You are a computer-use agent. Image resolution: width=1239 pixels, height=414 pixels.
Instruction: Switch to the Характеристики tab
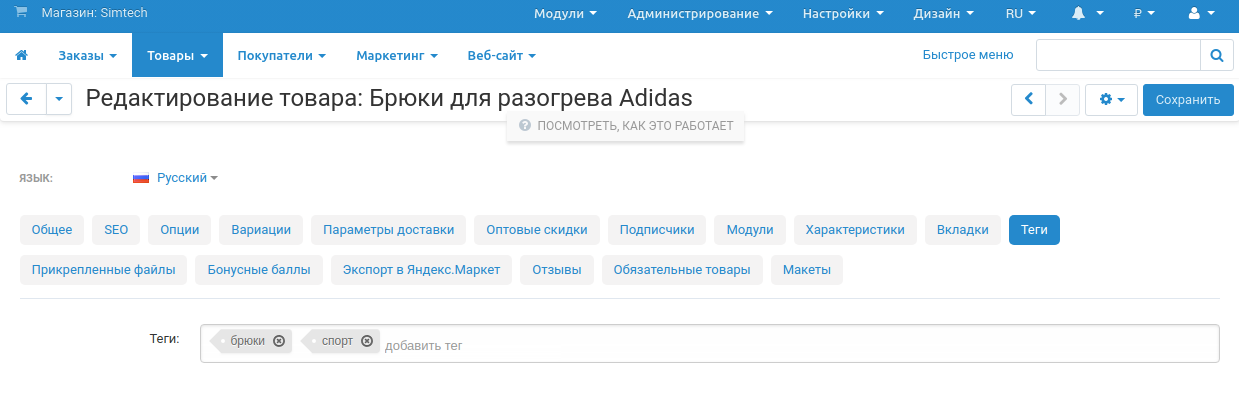[855, 230]
